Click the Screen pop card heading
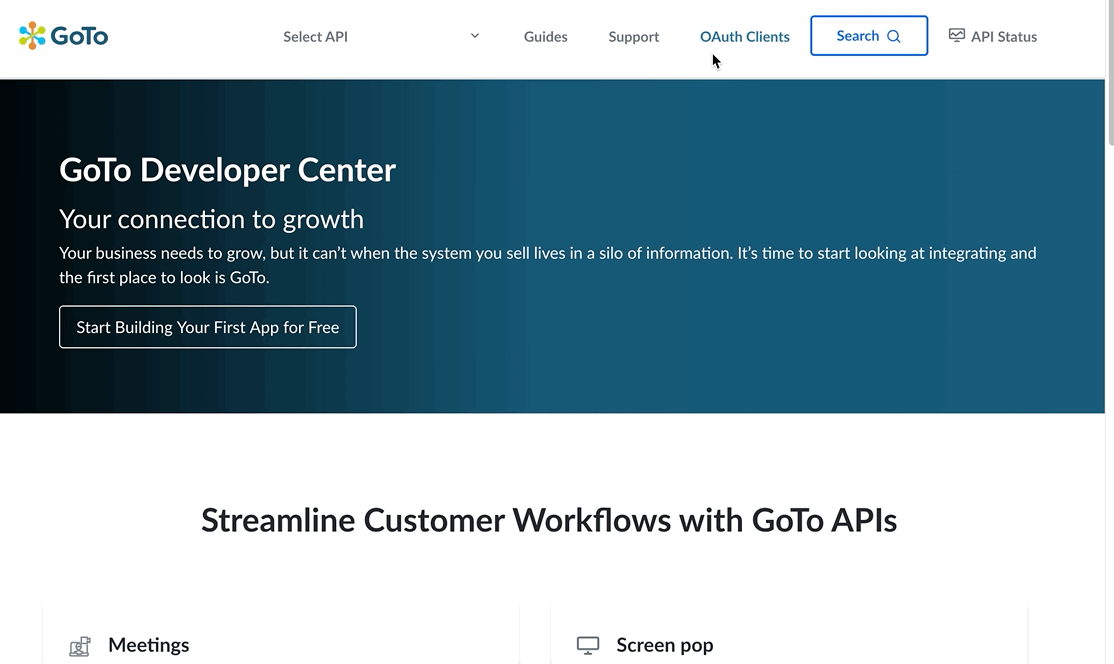Viewport: 1114px width, 664px height. [x=665, y=645]
